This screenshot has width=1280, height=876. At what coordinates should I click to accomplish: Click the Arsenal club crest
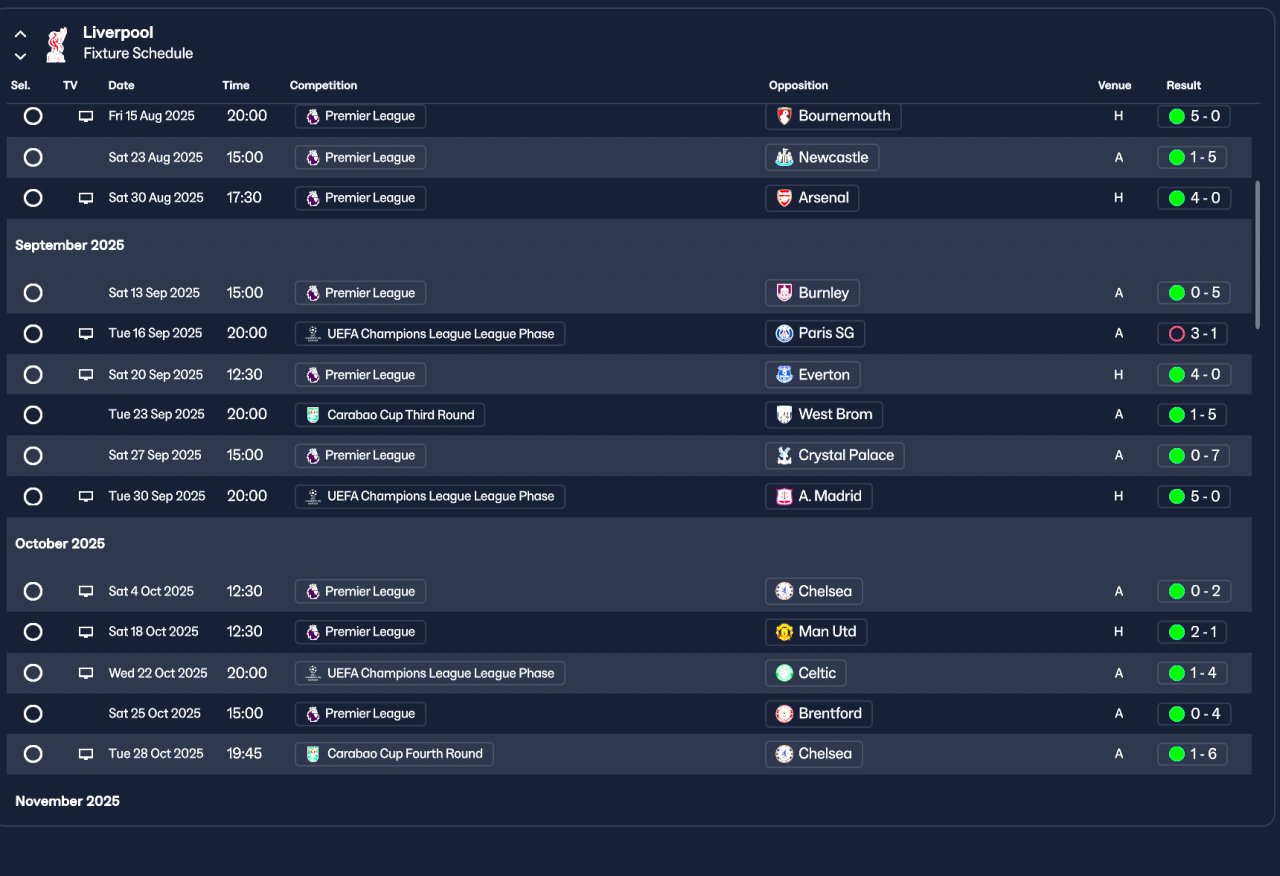785,198
